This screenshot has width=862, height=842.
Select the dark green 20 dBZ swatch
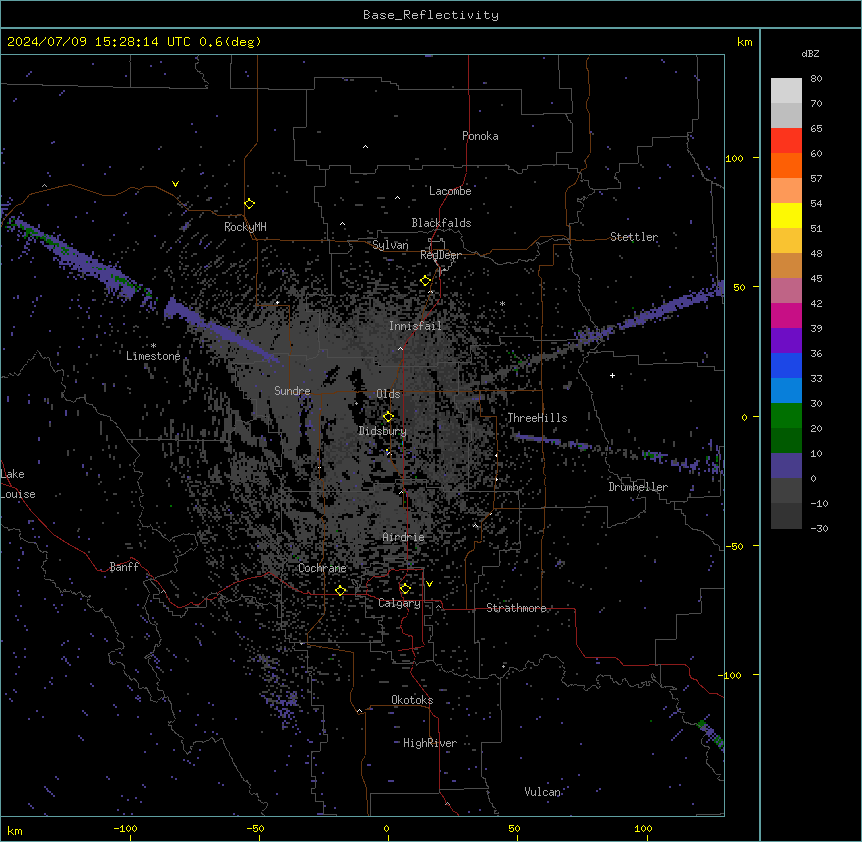(x=786, y=440)
